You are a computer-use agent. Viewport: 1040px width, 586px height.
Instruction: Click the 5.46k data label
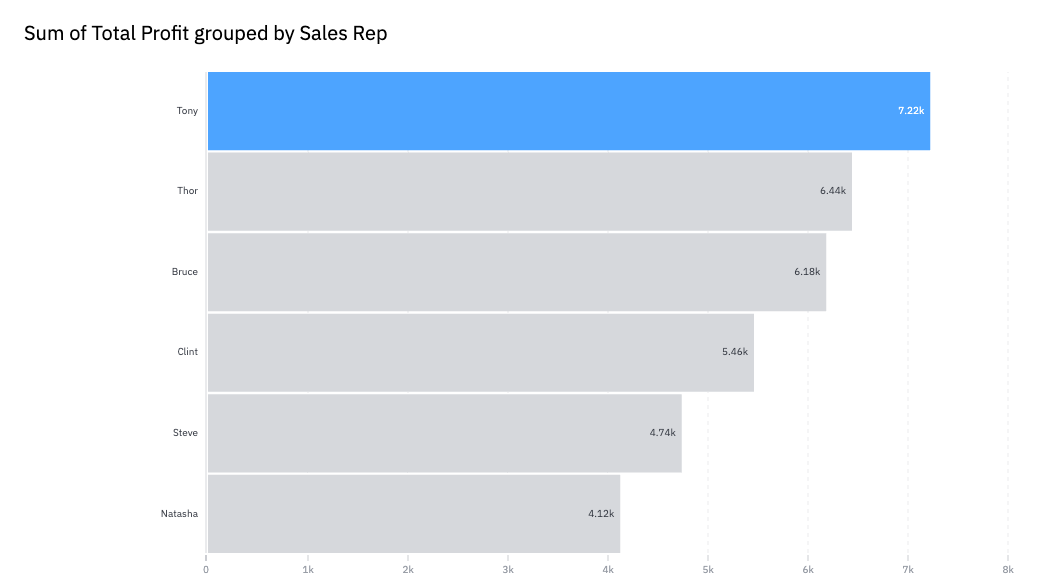pos(734,352)
